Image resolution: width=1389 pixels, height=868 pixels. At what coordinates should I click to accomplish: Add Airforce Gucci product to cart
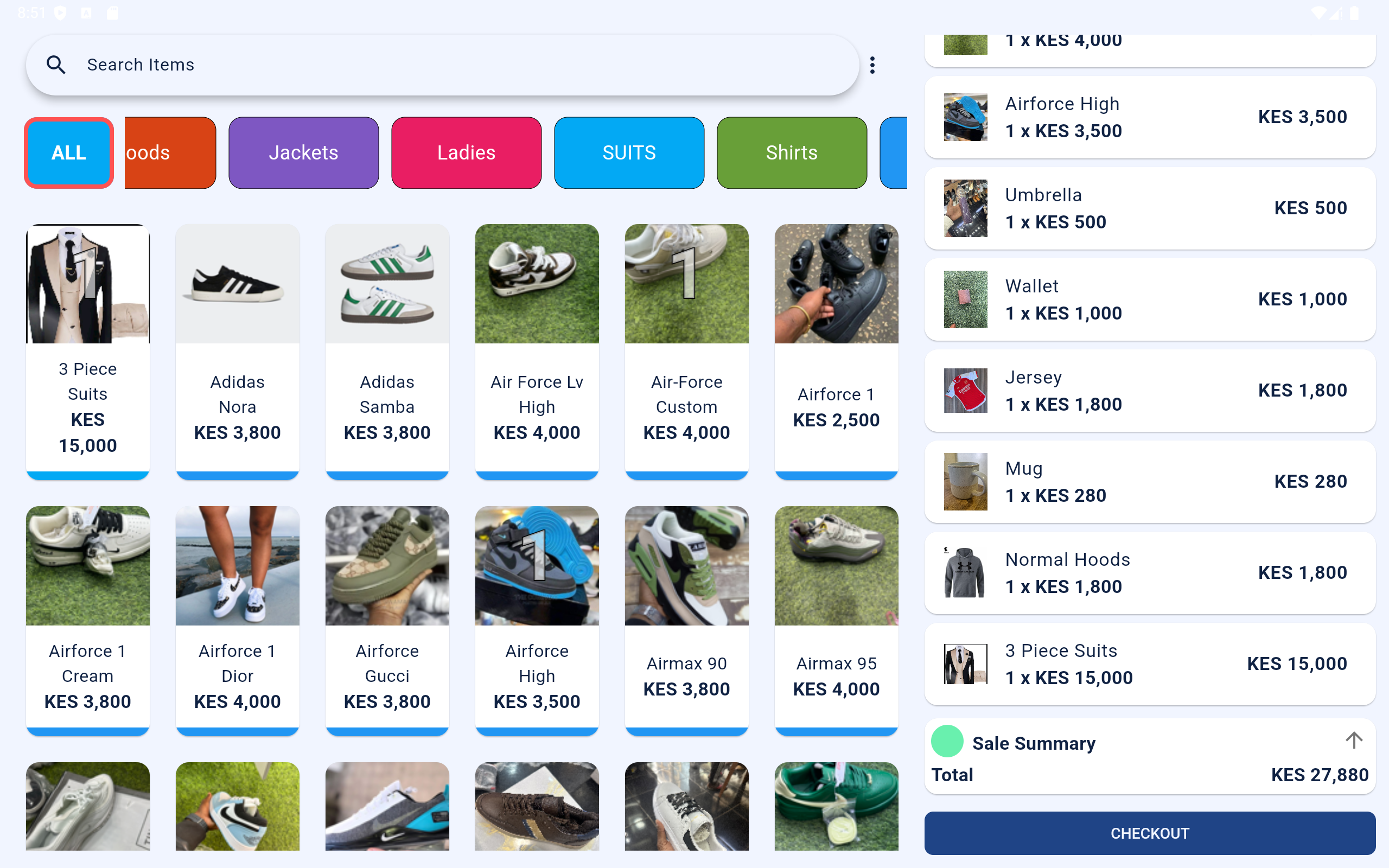[x=387, y=620]
